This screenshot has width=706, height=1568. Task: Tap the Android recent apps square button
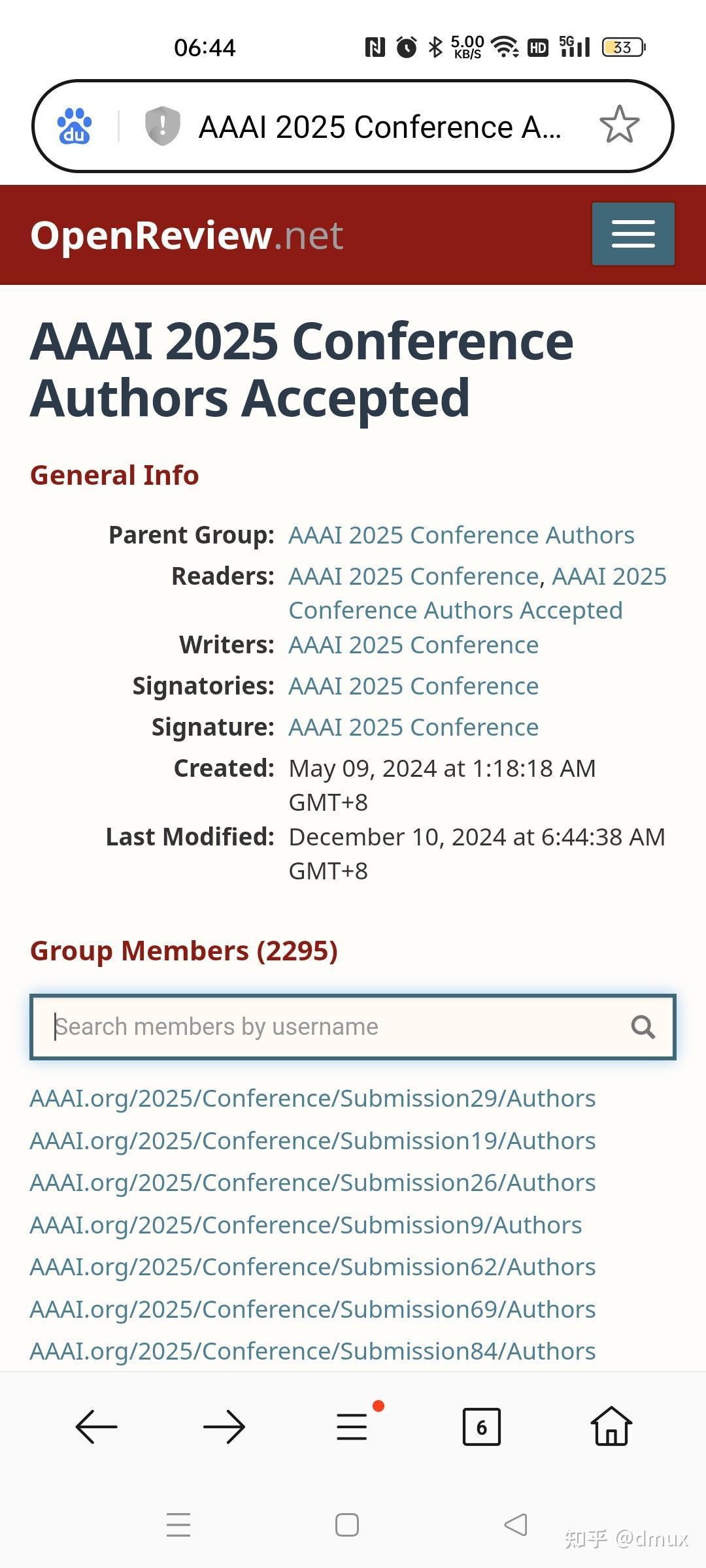[347, 1525]
